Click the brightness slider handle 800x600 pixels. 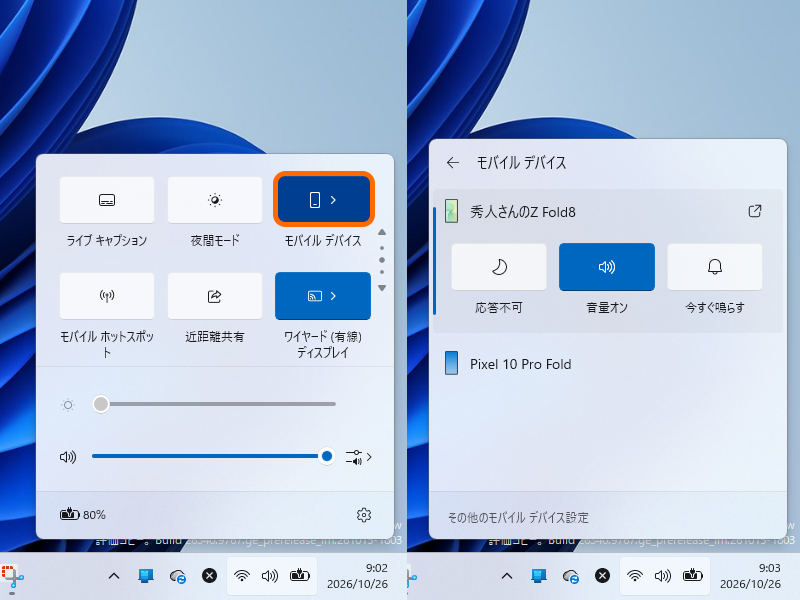click(101, 404)
